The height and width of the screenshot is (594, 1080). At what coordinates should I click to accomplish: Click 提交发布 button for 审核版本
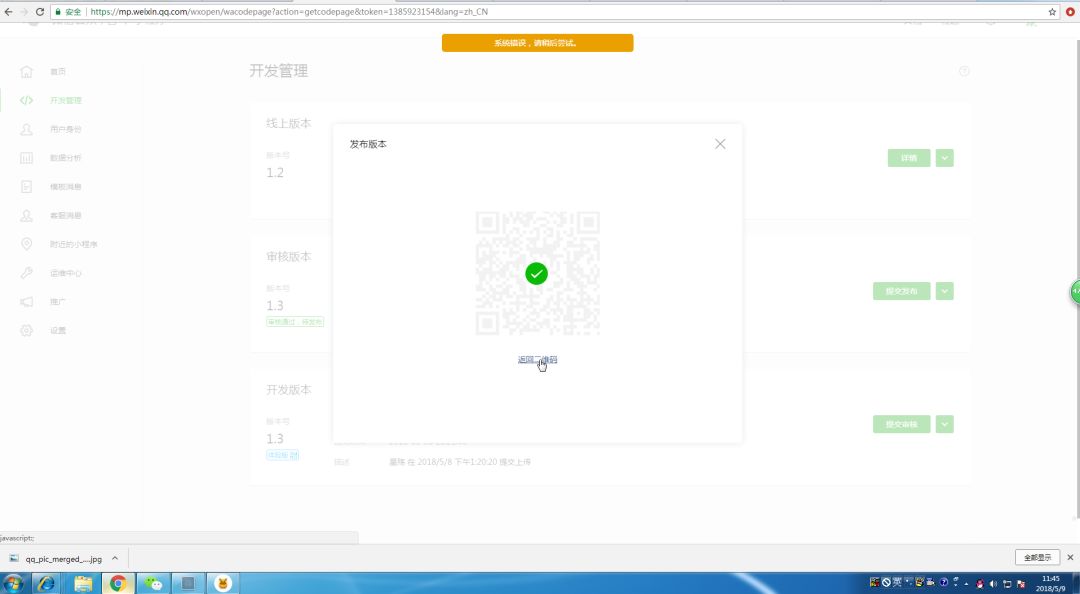[x=902, y=291]
